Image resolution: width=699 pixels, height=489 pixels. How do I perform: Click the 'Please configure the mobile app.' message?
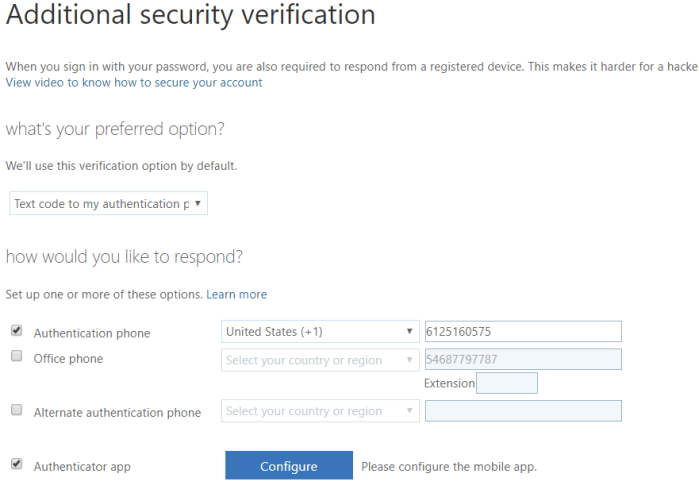449,466
